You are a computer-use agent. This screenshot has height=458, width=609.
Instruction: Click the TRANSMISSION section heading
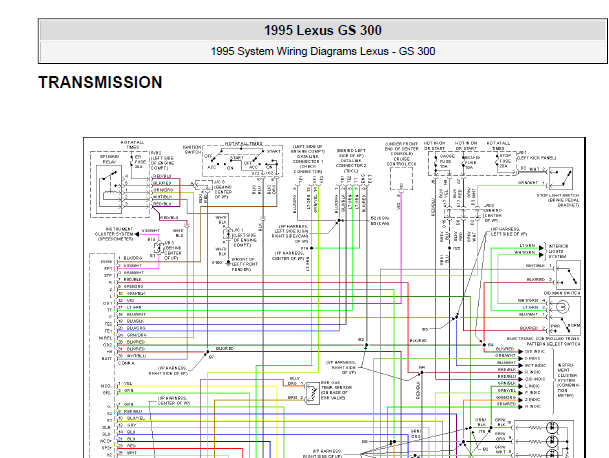tap(100, 82)
